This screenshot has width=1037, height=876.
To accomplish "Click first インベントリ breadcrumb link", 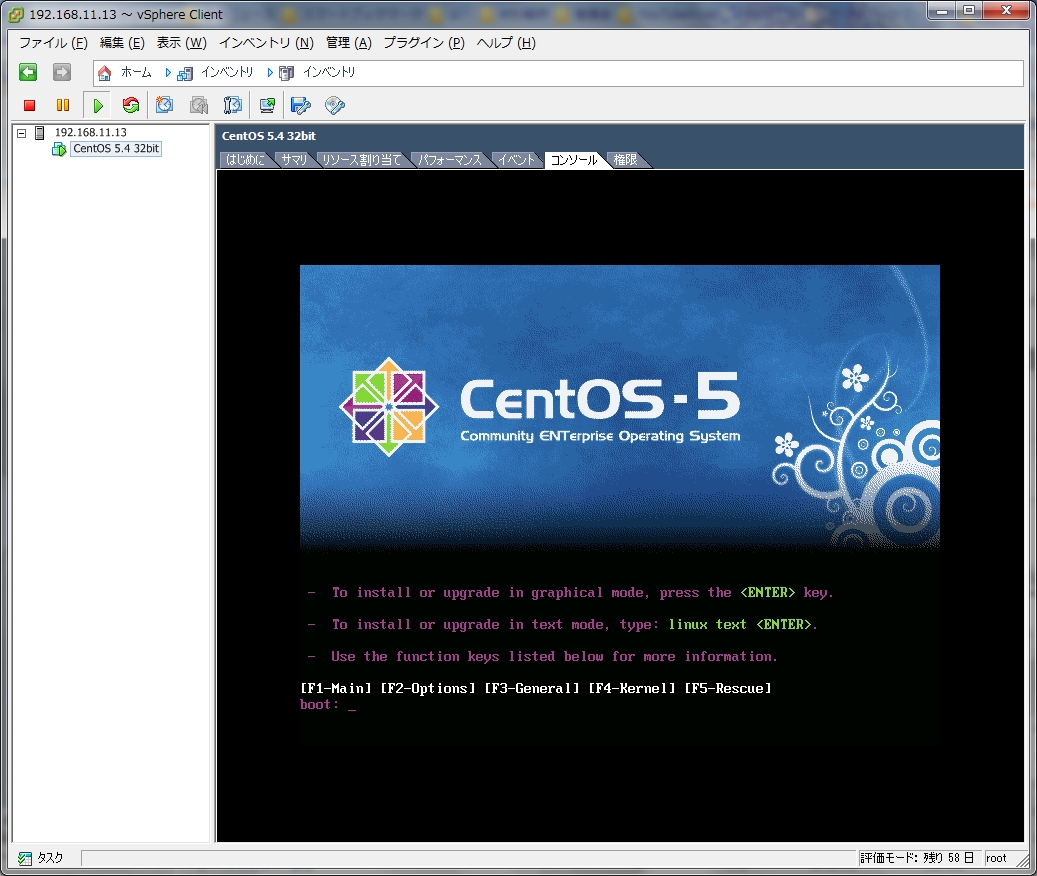I will [x=227, y=72].
